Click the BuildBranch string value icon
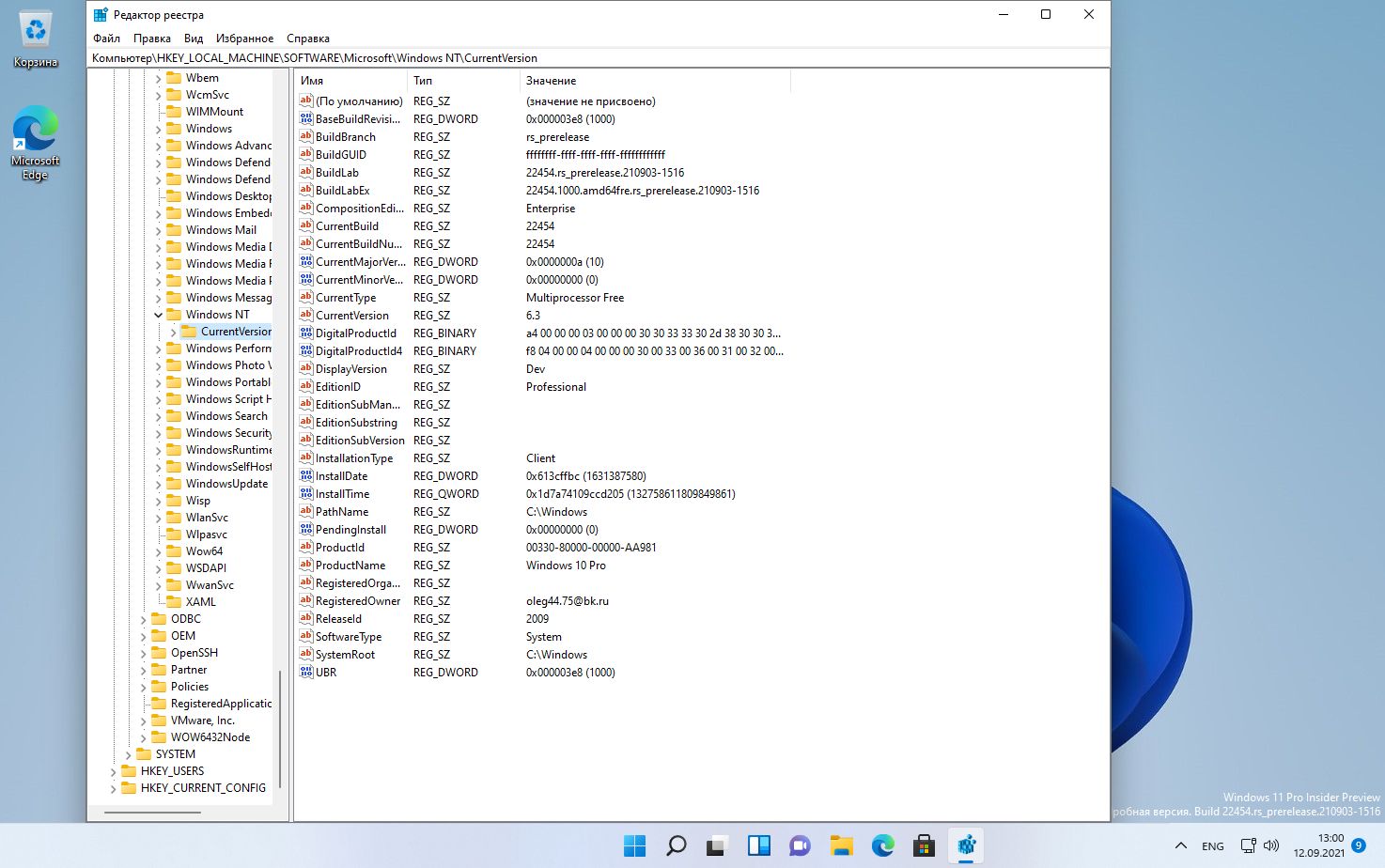 [306, 137]
